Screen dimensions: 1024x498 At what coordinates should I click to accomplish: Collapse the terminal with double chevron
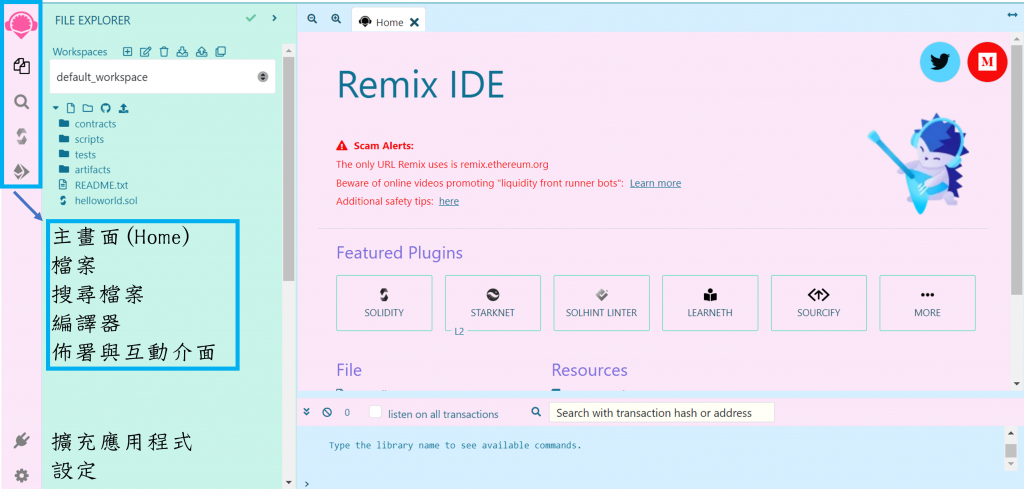point(306,412)
